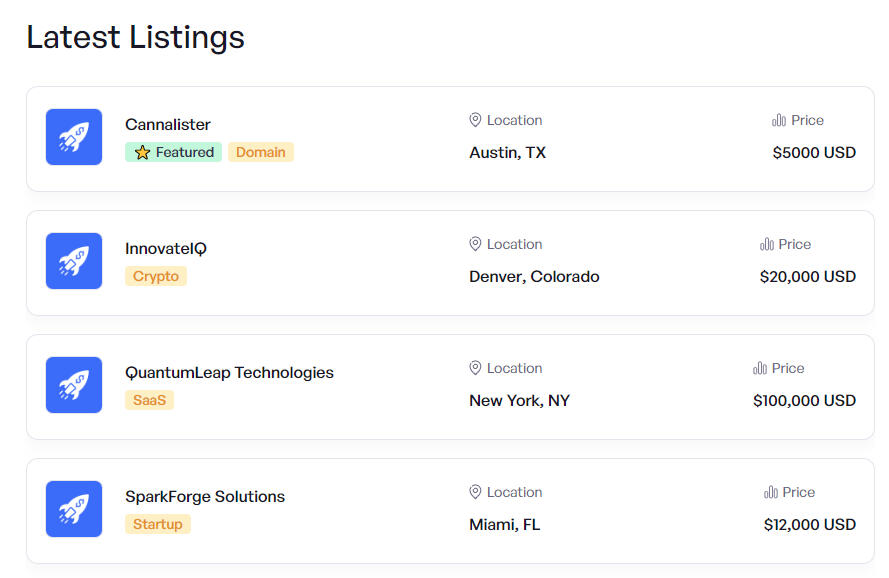The height and width of the screenshot is (578, 889).
Task: Click the Miami, FL location text
Action: [504, 525]
